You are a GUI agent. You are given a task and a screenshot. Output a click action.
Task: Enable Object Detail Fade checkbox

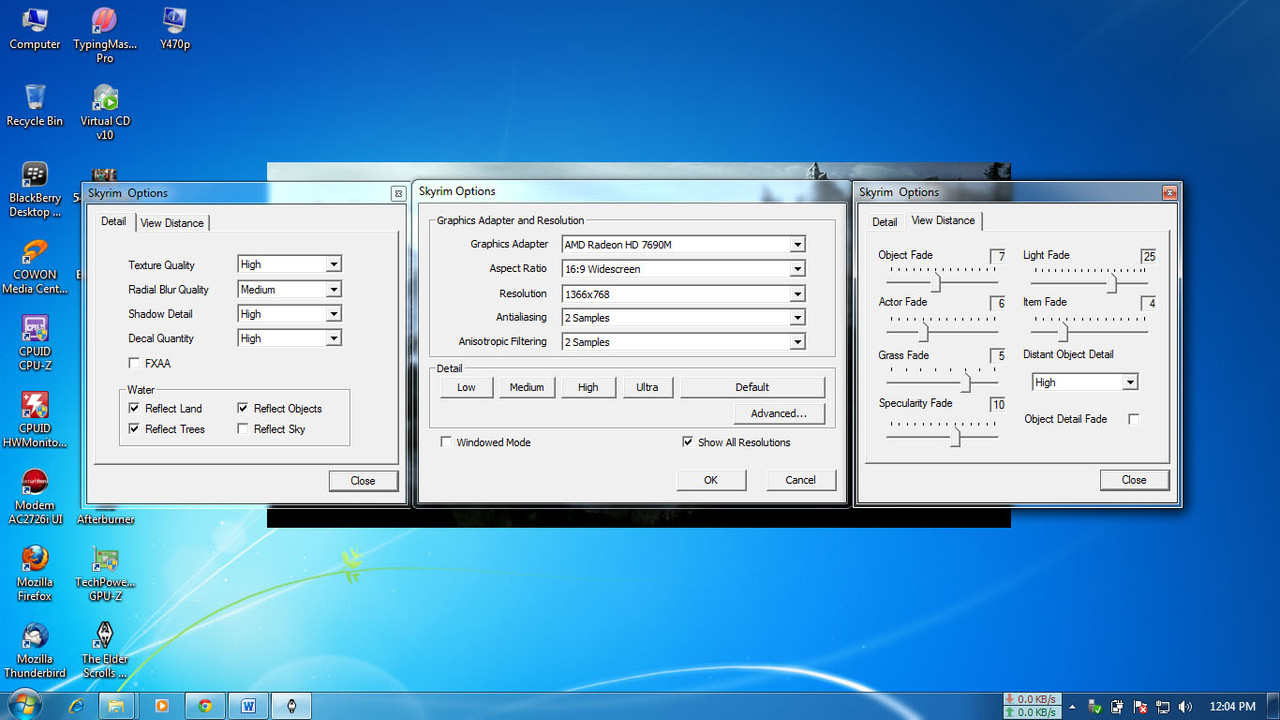(x=1134, y=419)
